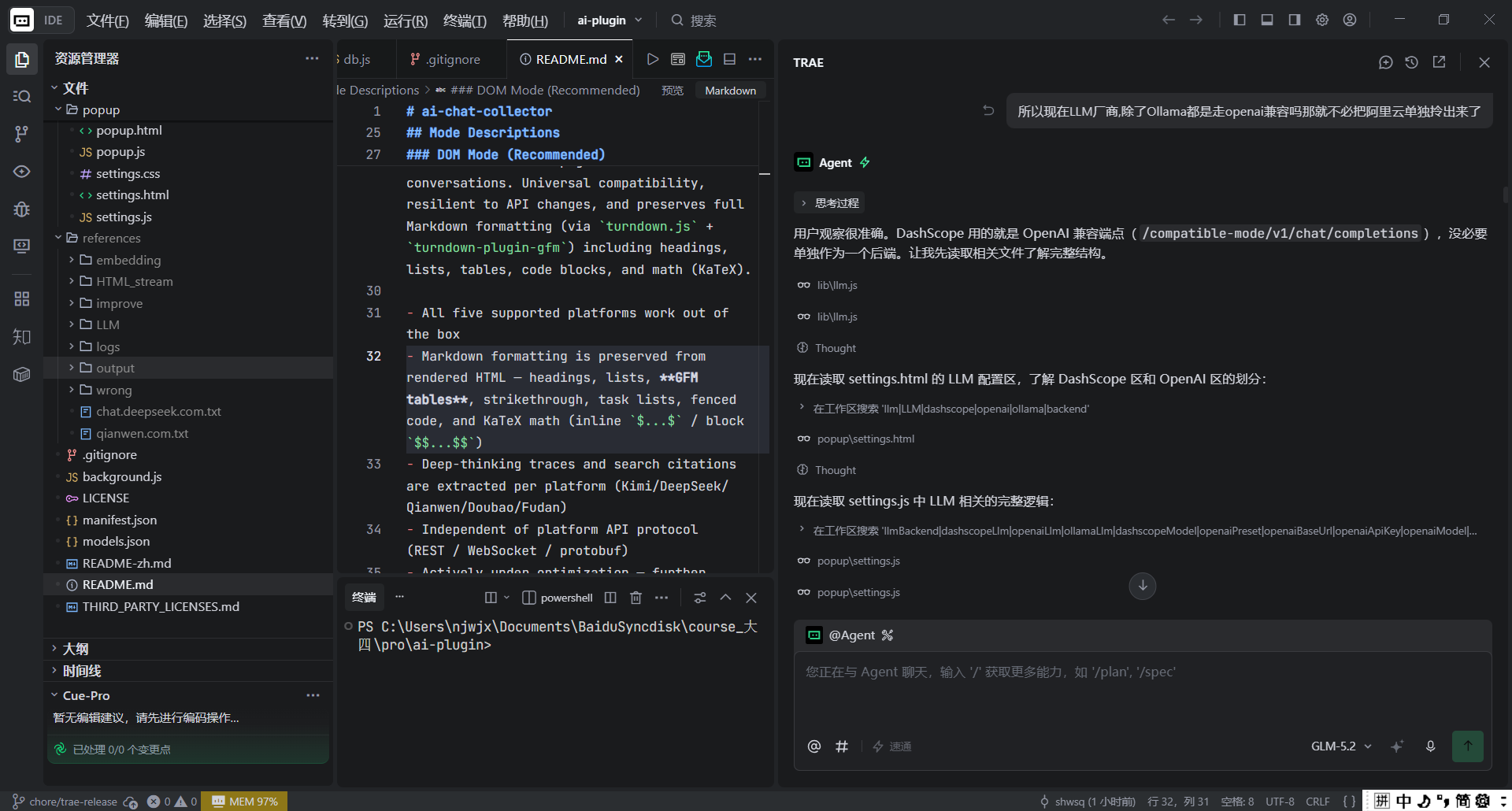The width and height of the screenshot is (1512, 811).
Task: Close the README.md tab
Action: 619,59
